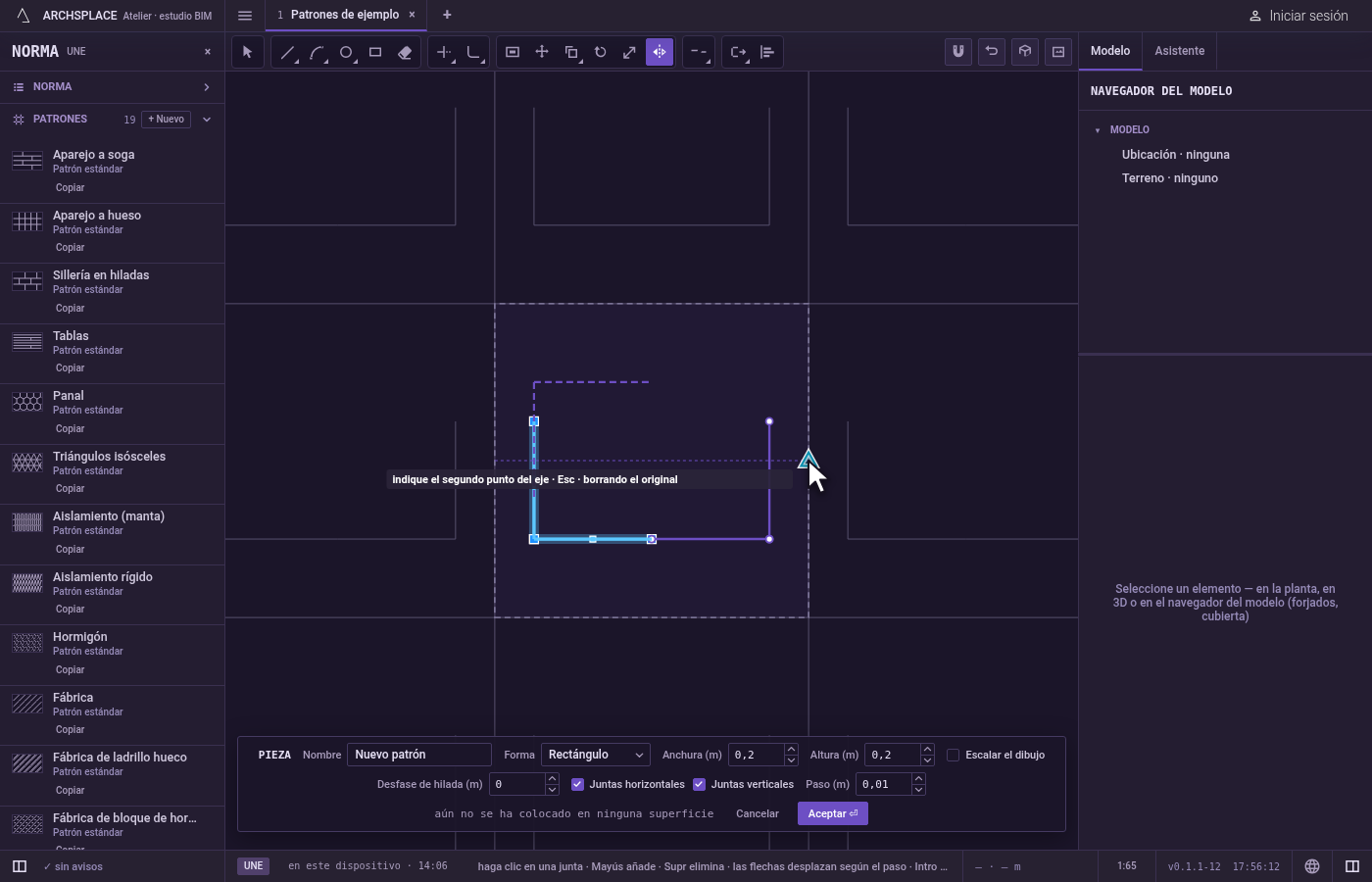Uncheck Juntas verticales
The width and height of the screenshot is (1372, 882).
point(699,784)
